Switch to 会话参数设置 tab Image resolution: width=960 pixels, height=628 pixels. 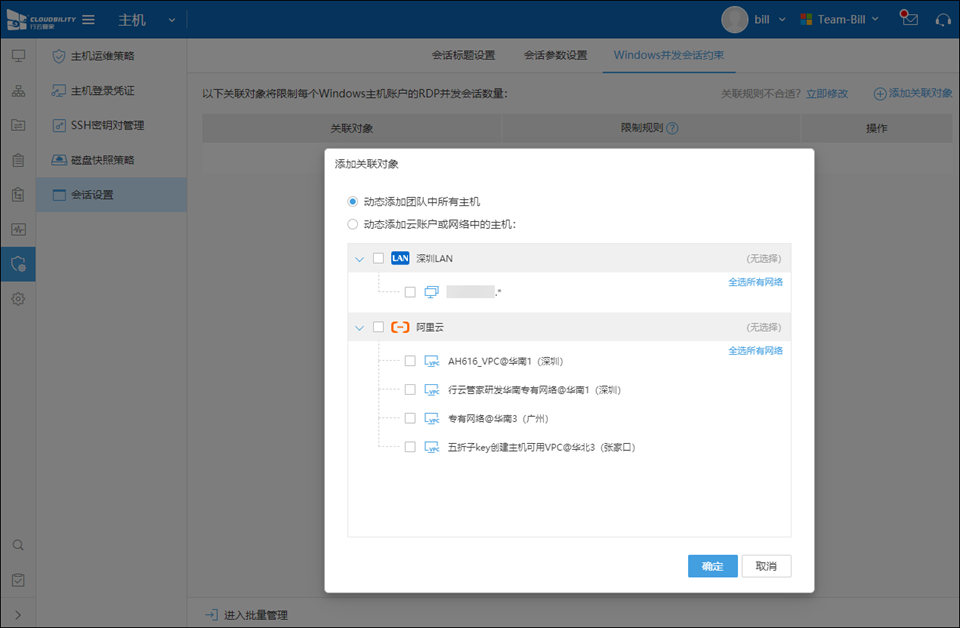(x=555, y=55)
